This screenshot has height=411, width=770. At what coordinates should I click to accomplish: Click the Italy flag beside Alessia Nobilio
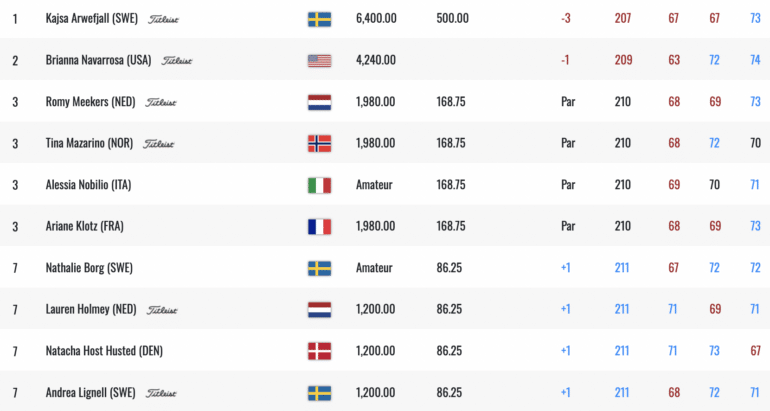click(x=319, y=185)
